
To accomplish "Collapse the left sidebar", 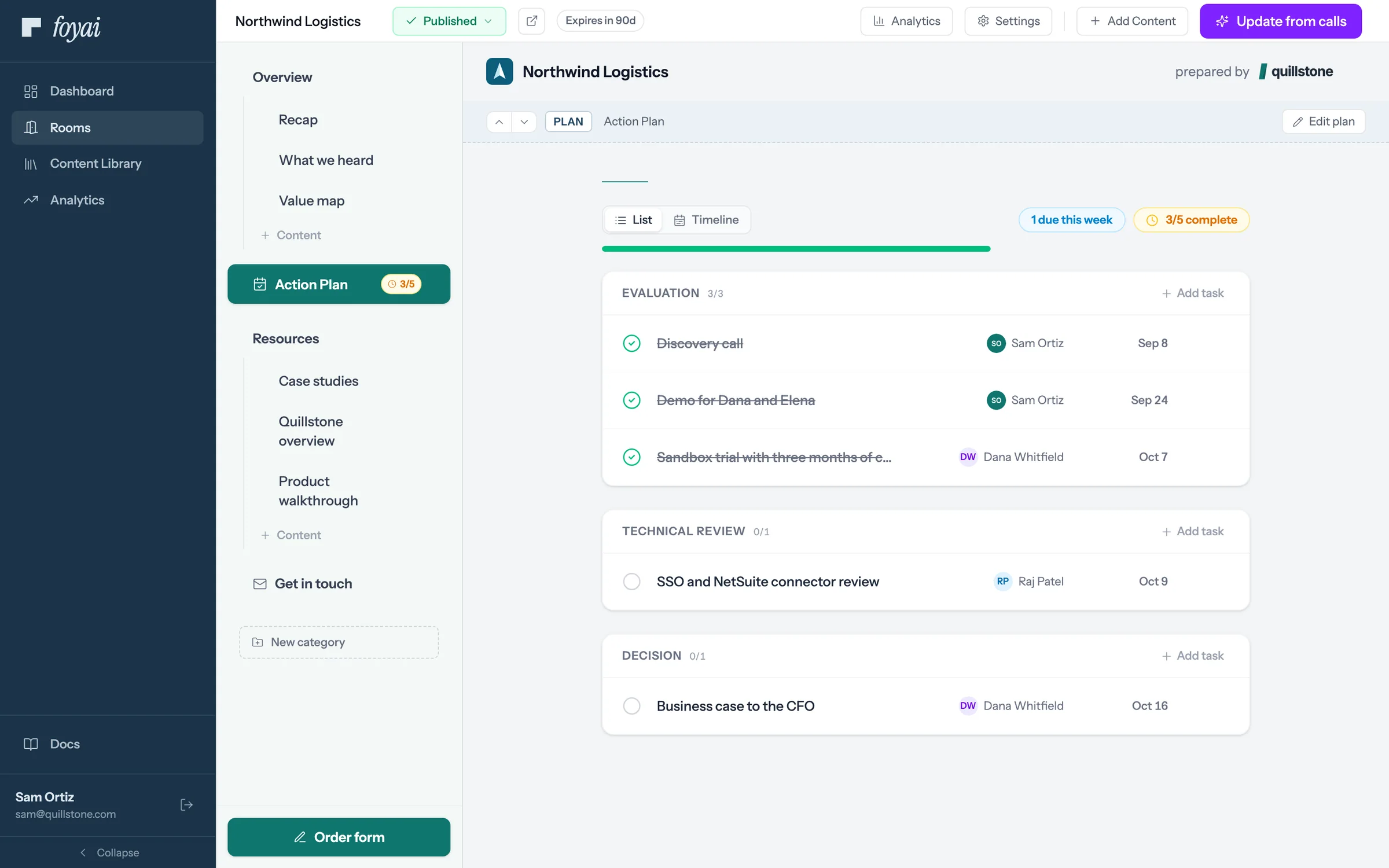I will click(109, 852).
